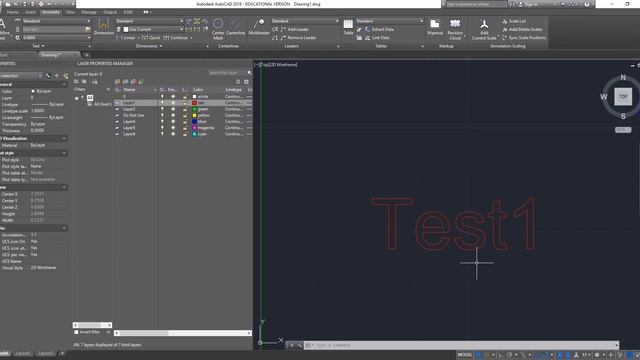Enable the Invert filter checkbox
Screen dimensions: 640x360
(76, 332)
